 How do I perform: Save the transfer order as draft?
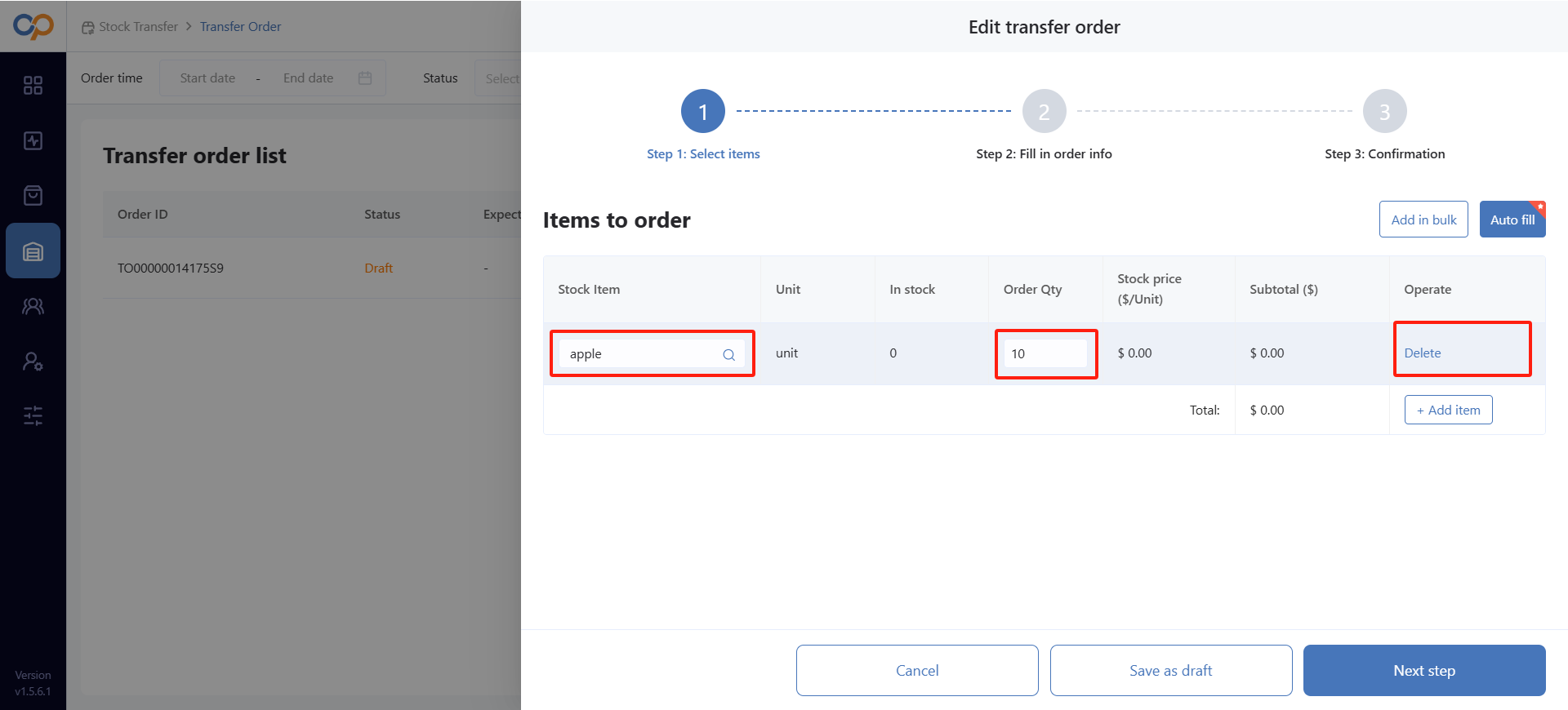tap(1171, 670)
